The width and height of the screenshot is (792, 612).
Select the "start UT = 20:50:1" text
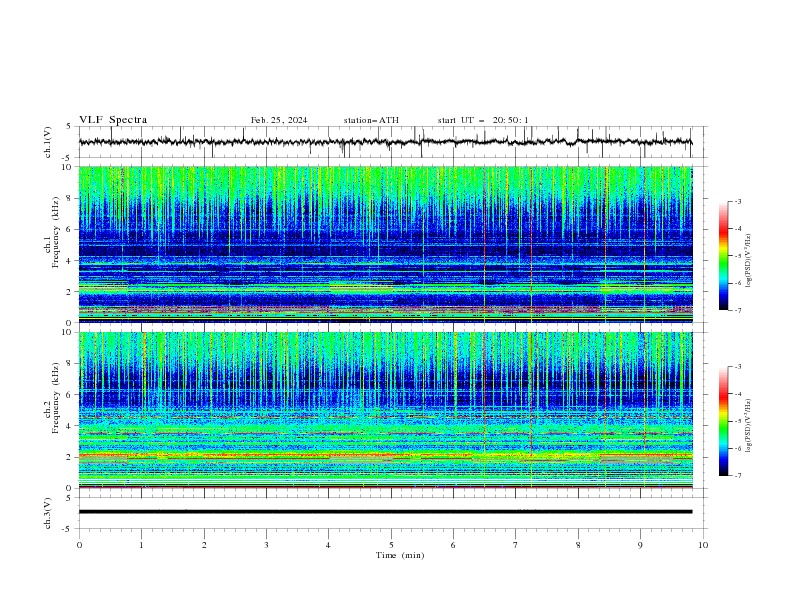tap(483, 120)
